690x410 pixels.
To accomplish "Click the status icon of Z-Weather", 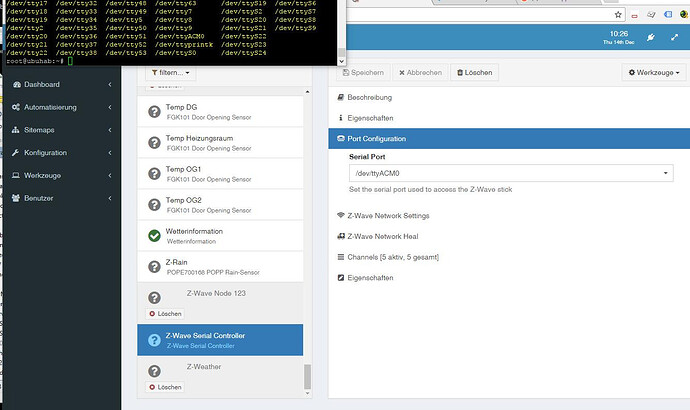I will tap(154, 371).
